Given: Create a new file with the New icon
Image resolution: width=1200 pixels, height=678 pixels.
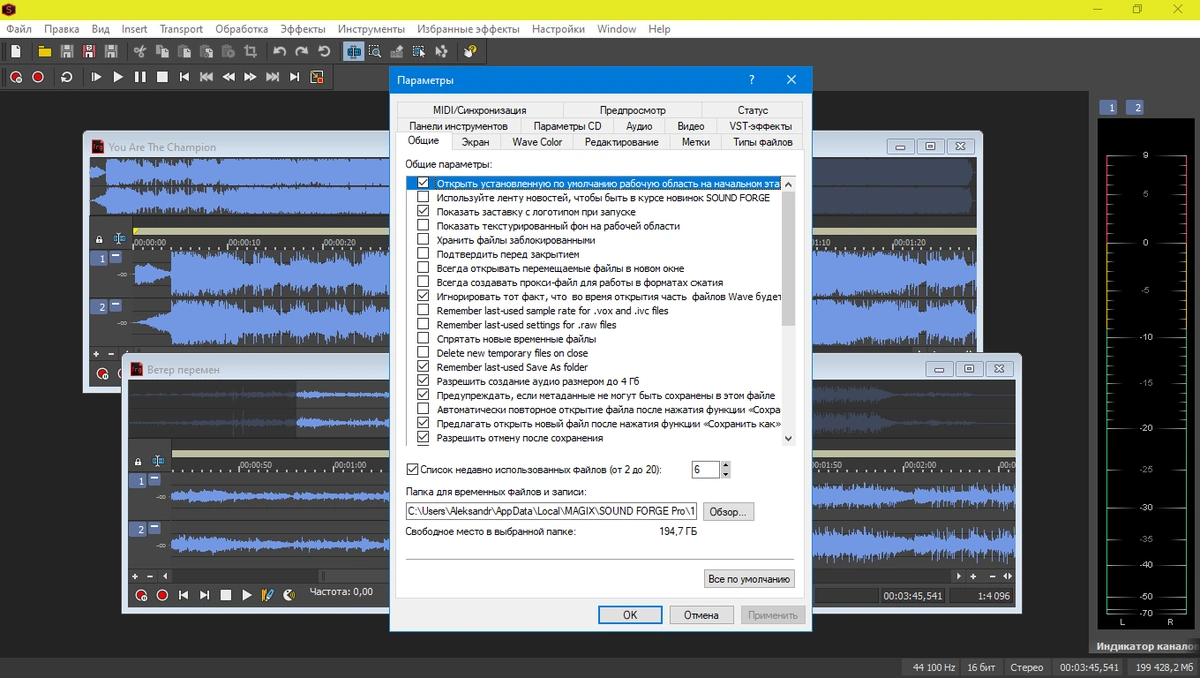Looking at the screenshot, I should (15, 51).
